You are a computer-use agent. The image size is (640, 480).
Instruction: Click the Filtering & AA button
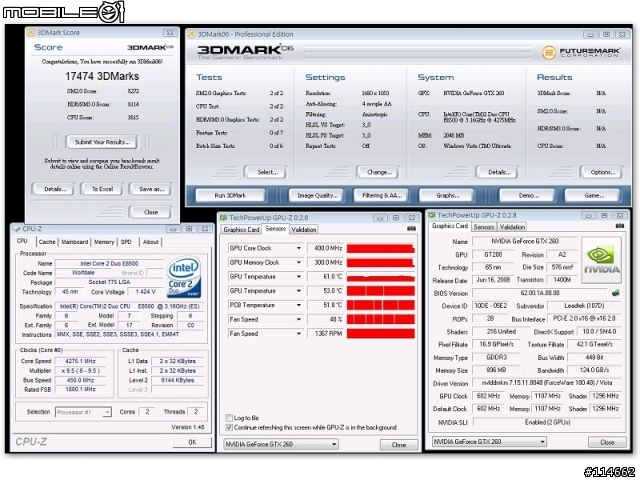382,196
